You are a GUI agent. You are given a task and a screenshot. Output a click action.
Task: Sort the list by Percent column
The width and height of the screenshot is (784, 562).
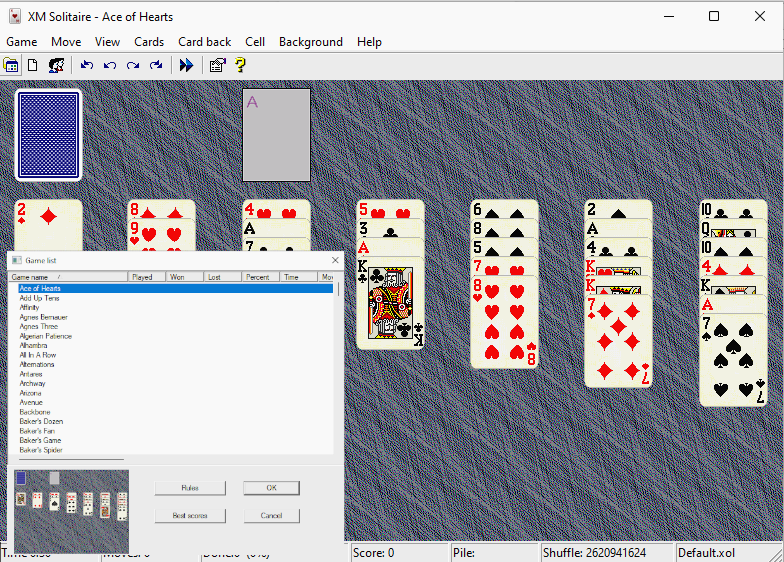[x=260, y=277]
